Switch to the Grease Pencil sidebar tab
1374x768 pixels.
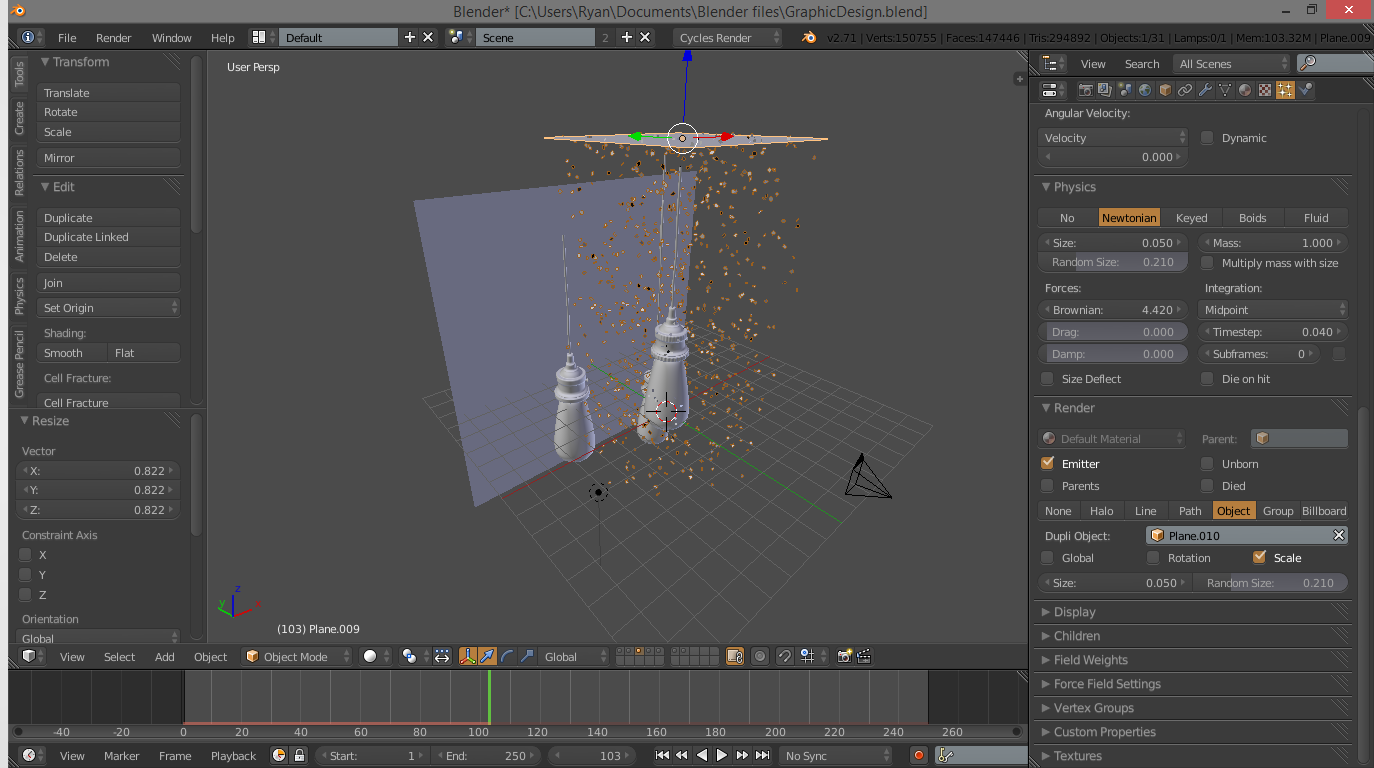[x=19, y=363]
